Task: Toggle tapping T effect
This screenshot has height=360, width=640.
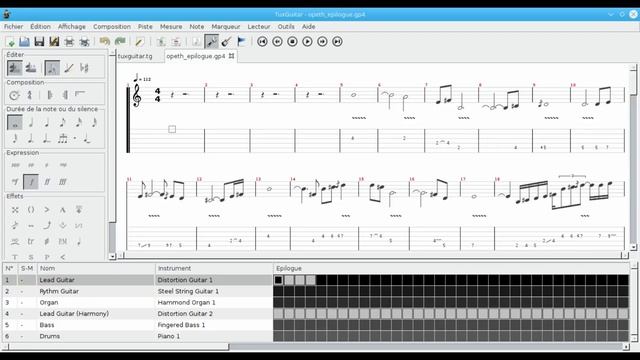Action: (x=15, y=257)
